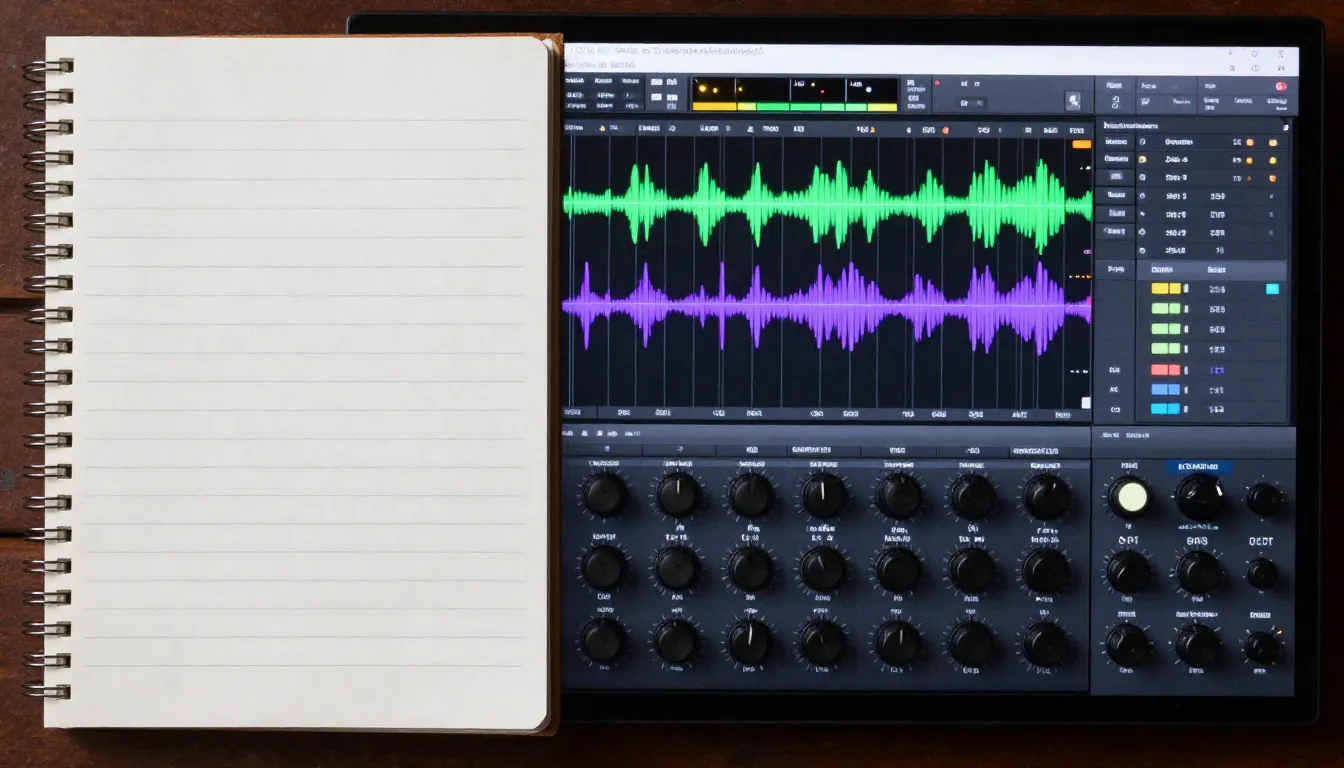Expand the right panel using its header corner icon
The height and width of the screenshot is (768, 1344).
[1285, 127]
